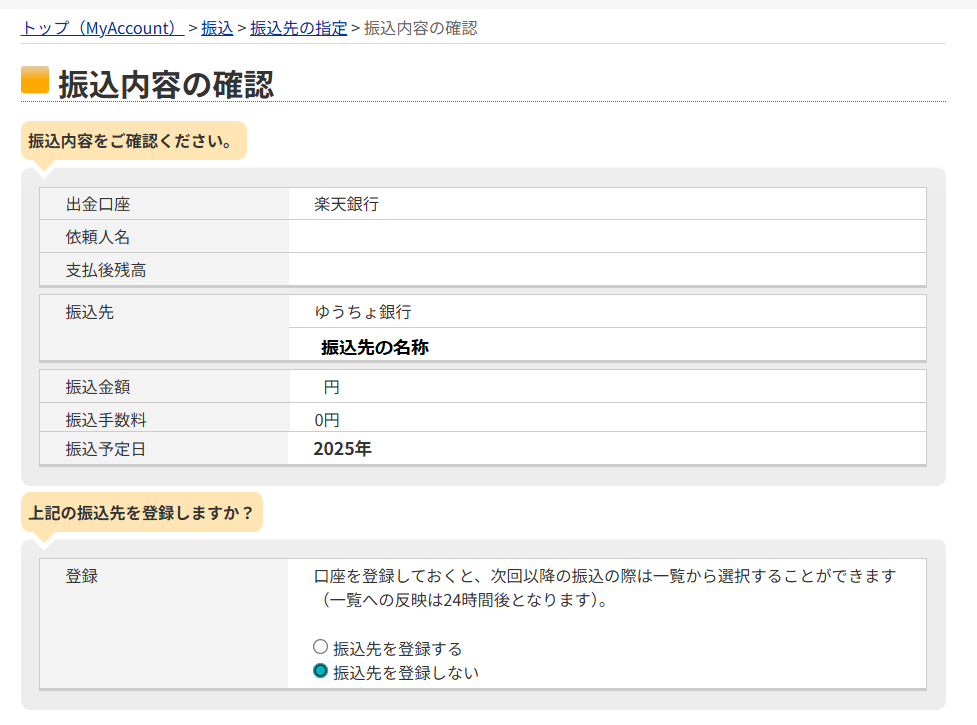Click the orange square icon beside the heading

pyautogui.click(x=35, y=80)
